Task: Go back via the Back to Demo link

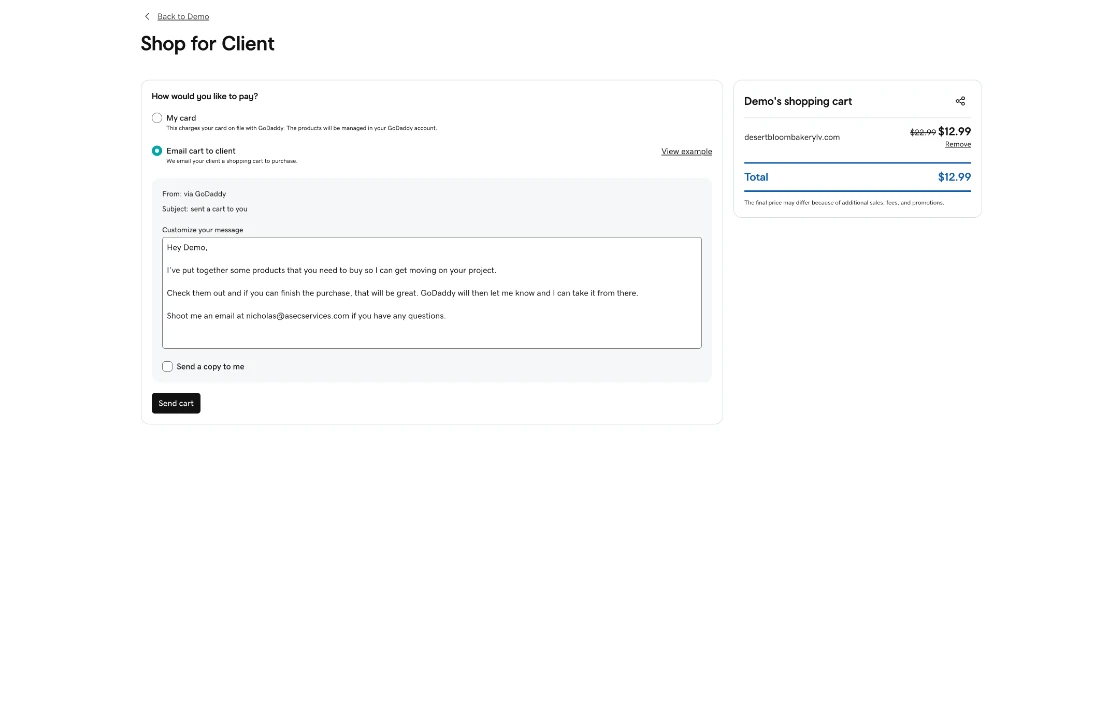Action: (x=183, y=16)
